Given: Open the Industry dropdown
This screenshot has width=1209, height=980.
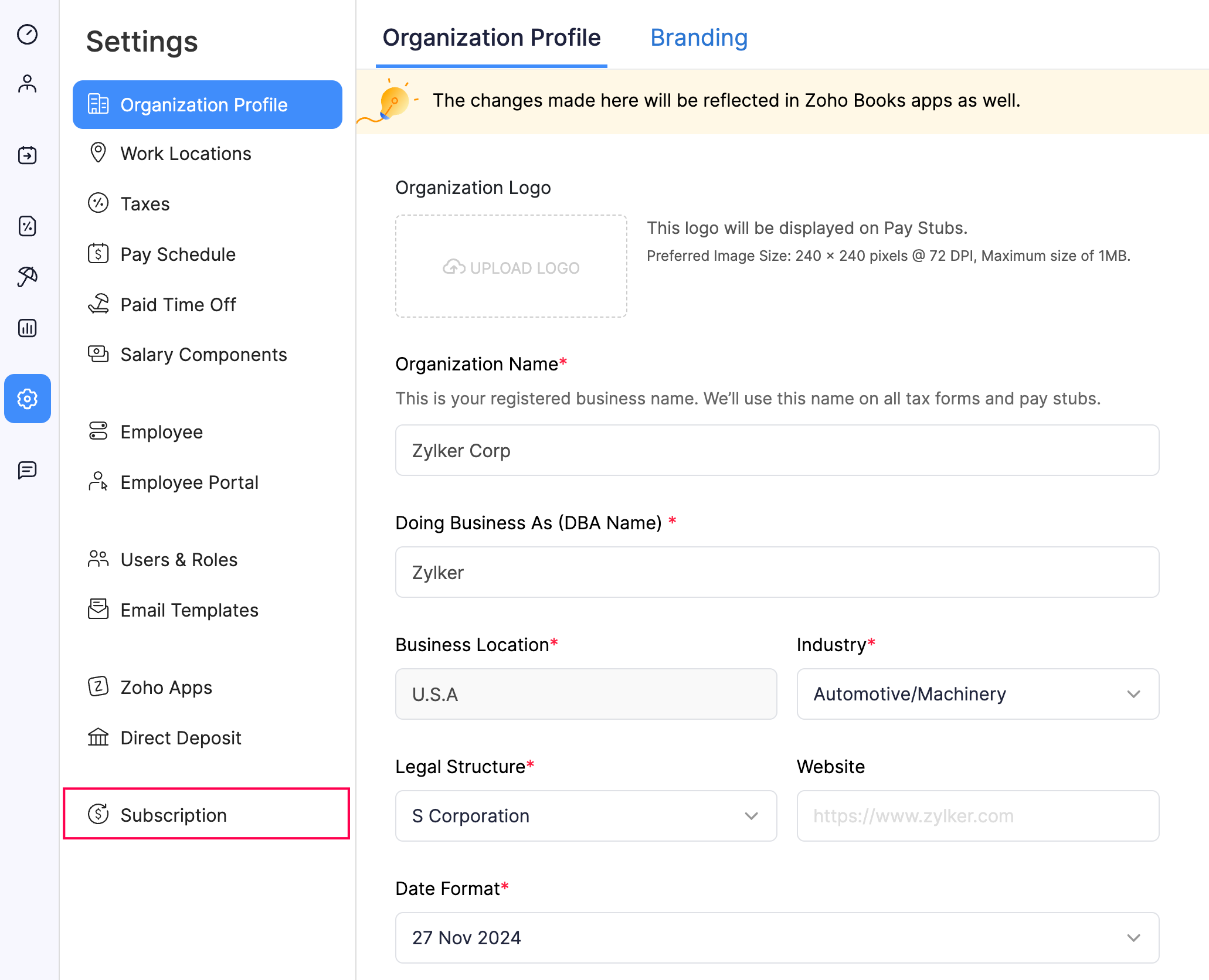Looking at the screenshot, I should (976, 694).
